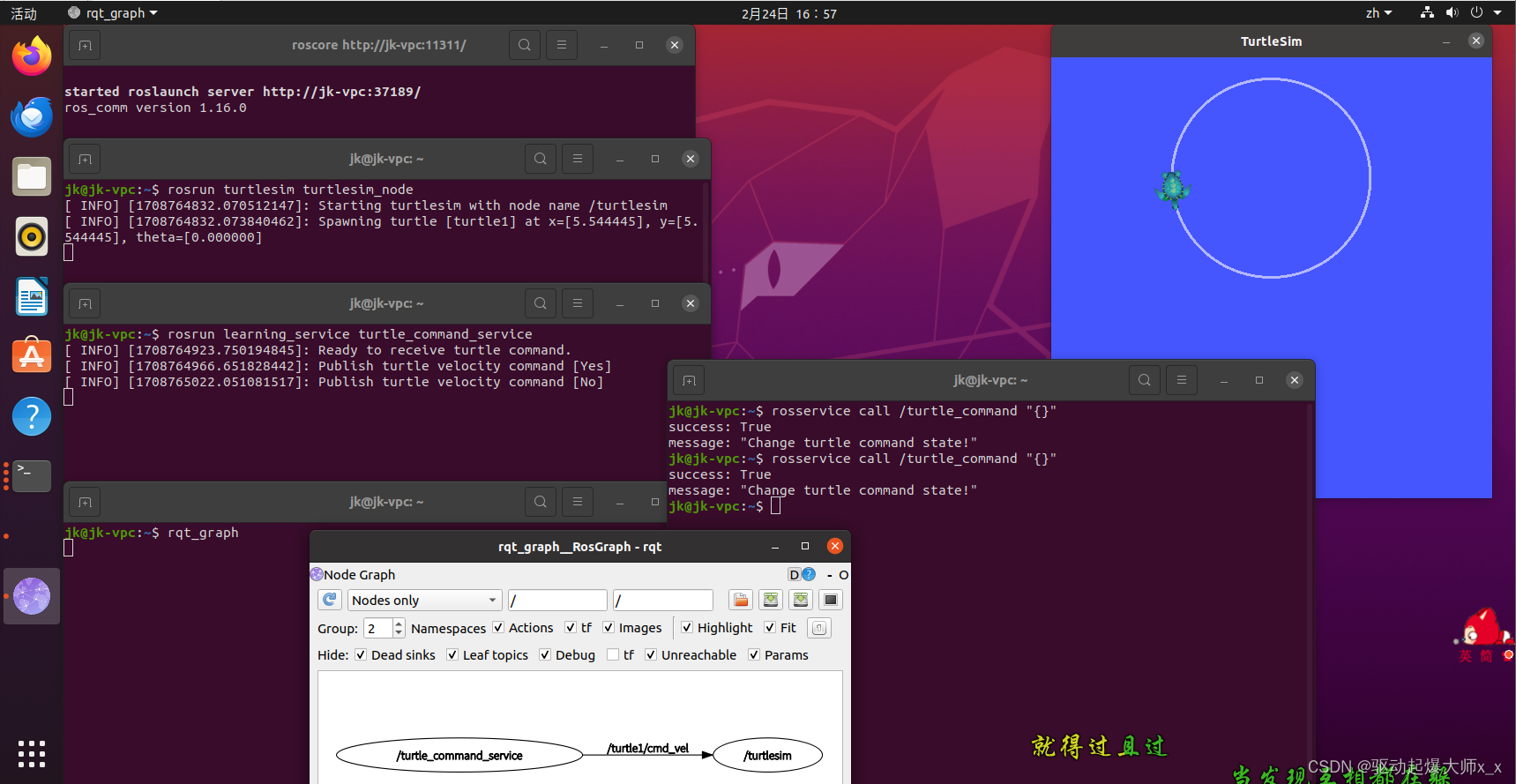Viewport: 1516px width, 784px height.
Task: Uncheck Hide Dead sinks
Action: click(x=361, y=654)
